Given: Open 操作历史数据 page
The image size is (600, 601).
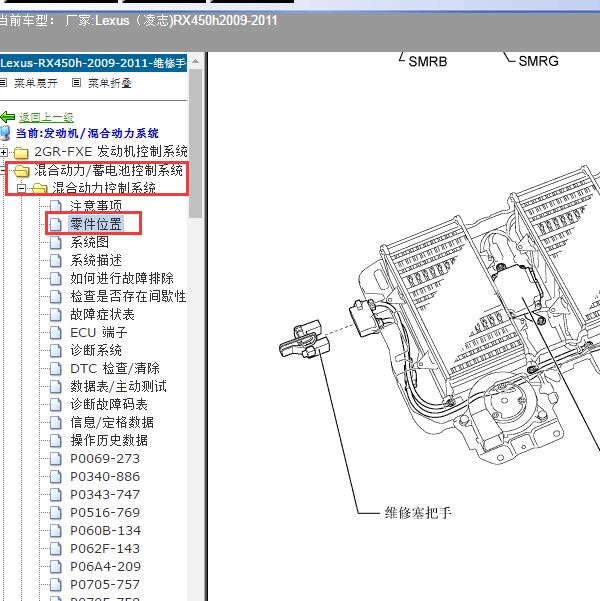Looking at the screenshot, I should (x=109, y=440).
